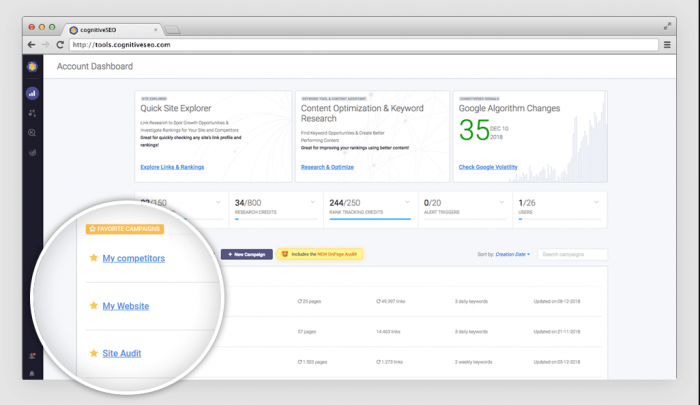Click the Research Credits progress bar
700x405 pixels.
click(x=276, y=219)
